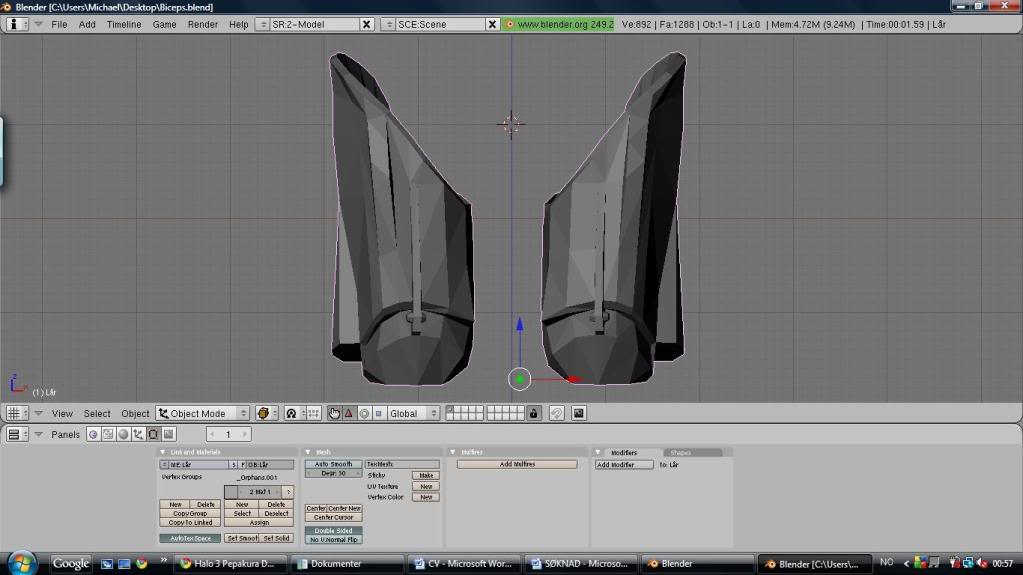Toggle the layer lock icon
Viewport: 1023px width, 575px height.
click(x=534, y=413)
